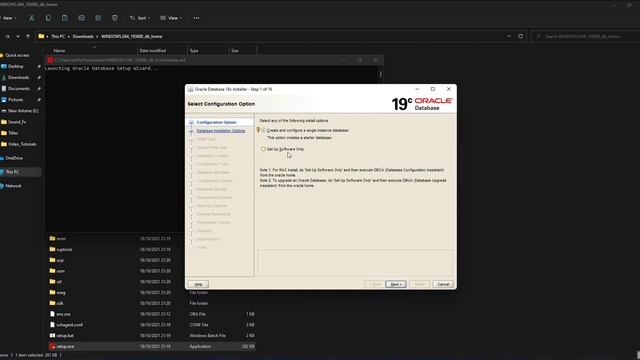Open Help in the Oracle installer

pyautogui.click(x=198, y=284)
